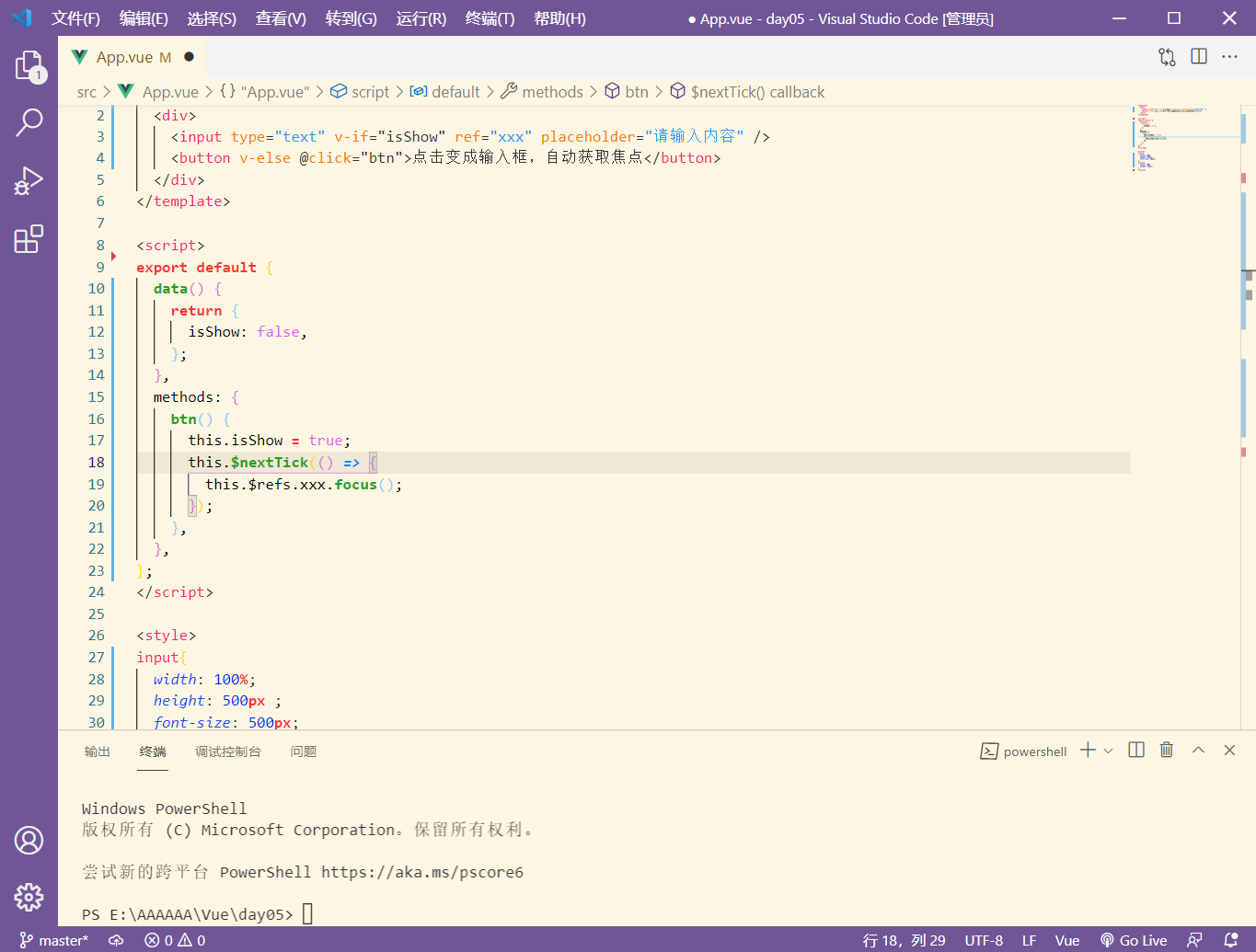Open the 终端(T) menu

[490, 18]
